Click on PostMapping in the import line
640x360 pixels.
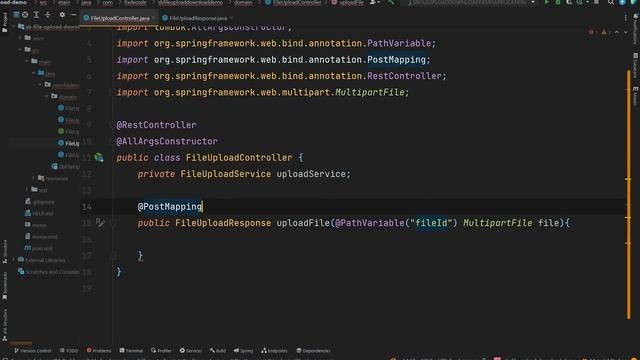(x=396, y=60)
